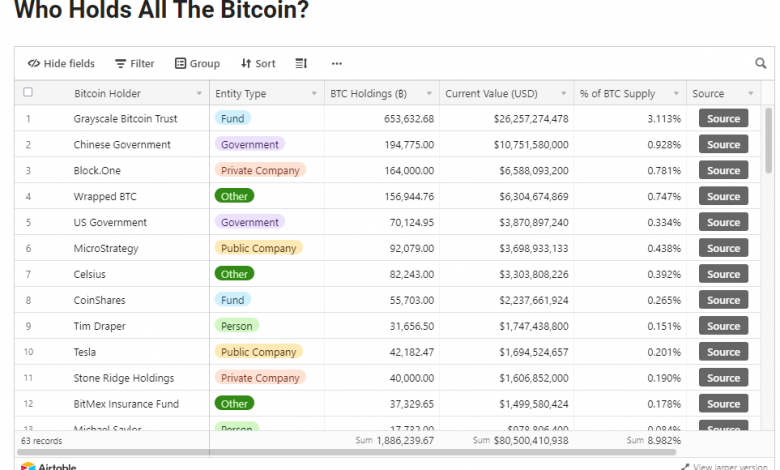
Task: Click the search magnifier icon
Action: [760, 63]
